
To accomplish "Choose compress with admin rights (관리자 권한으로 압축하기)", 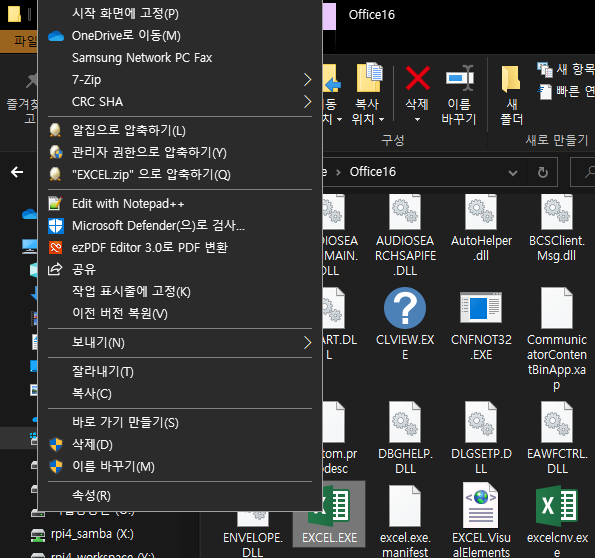I will click(180, 152).
